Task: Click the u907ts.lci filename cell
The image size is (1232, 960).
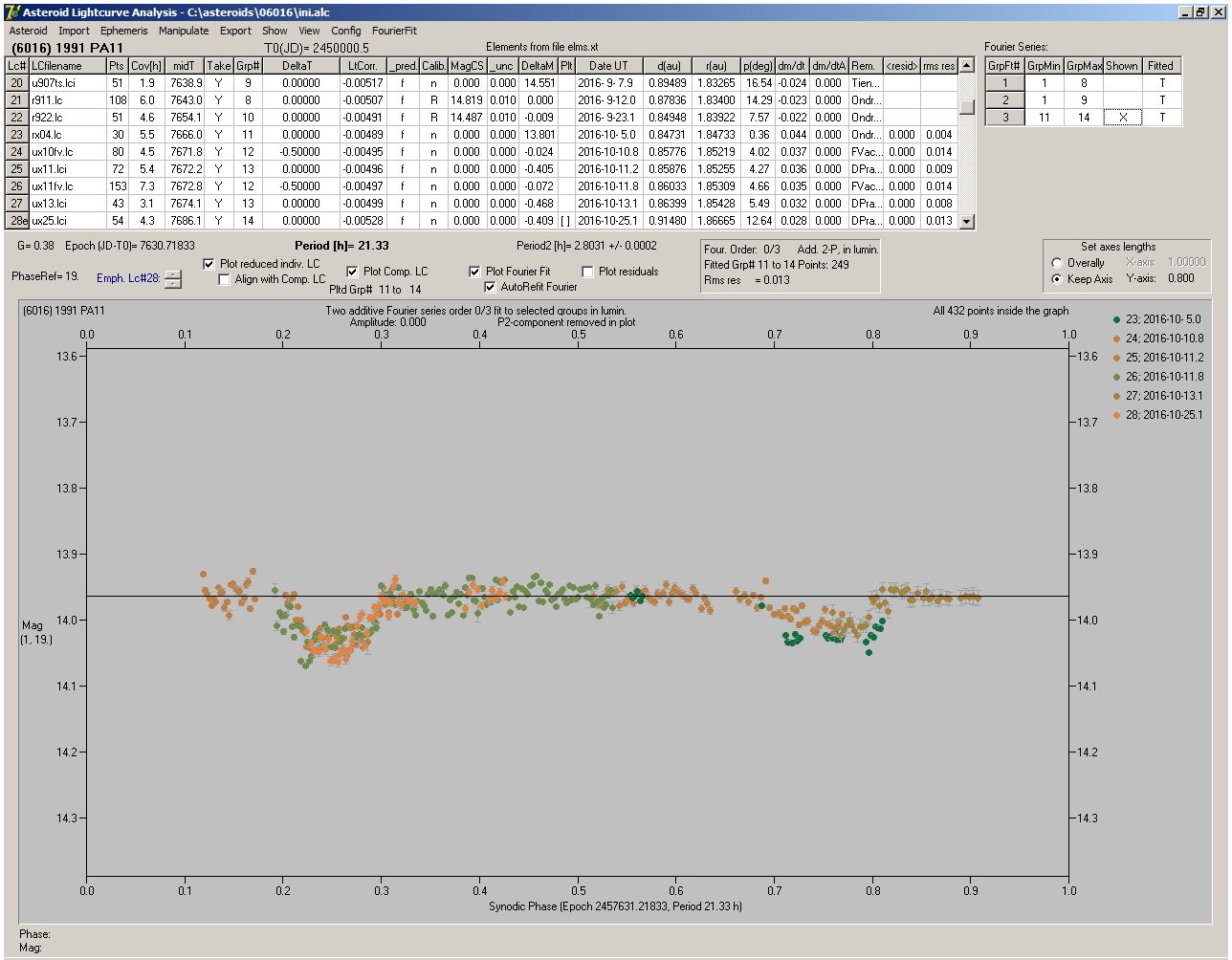Action: click(67, 83)
